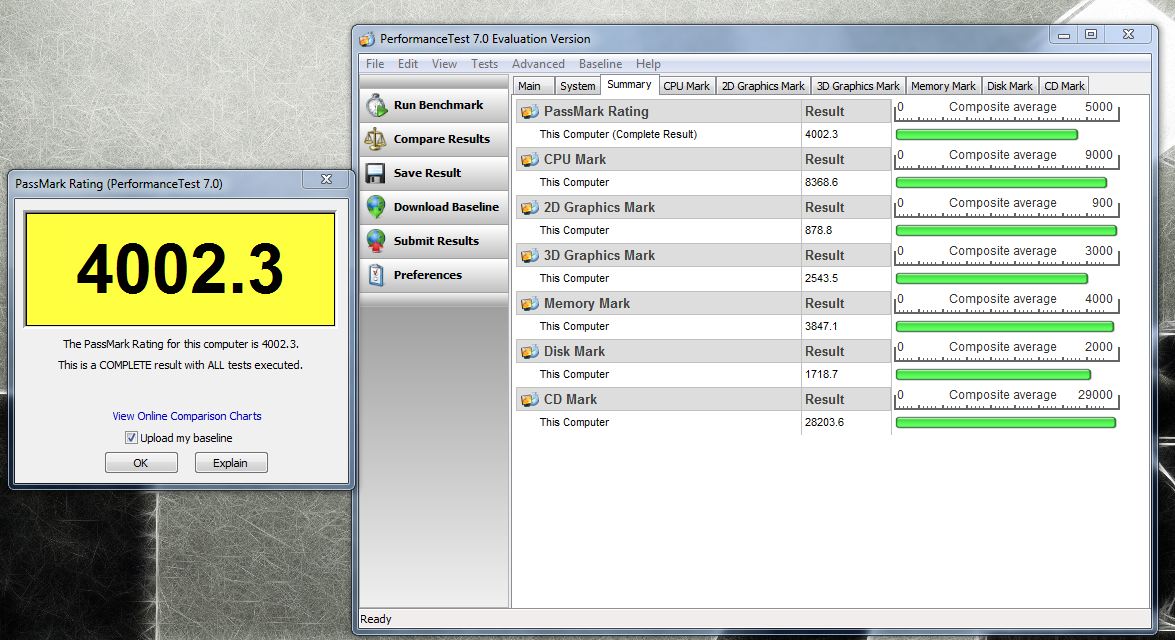Click the Download Baseline globe icon
Viewport: 1175px width, 640px height.
click(376, 207)
